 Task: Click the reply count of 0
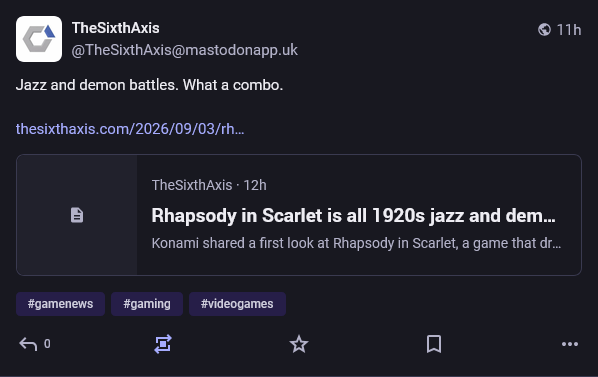(47, 344)
